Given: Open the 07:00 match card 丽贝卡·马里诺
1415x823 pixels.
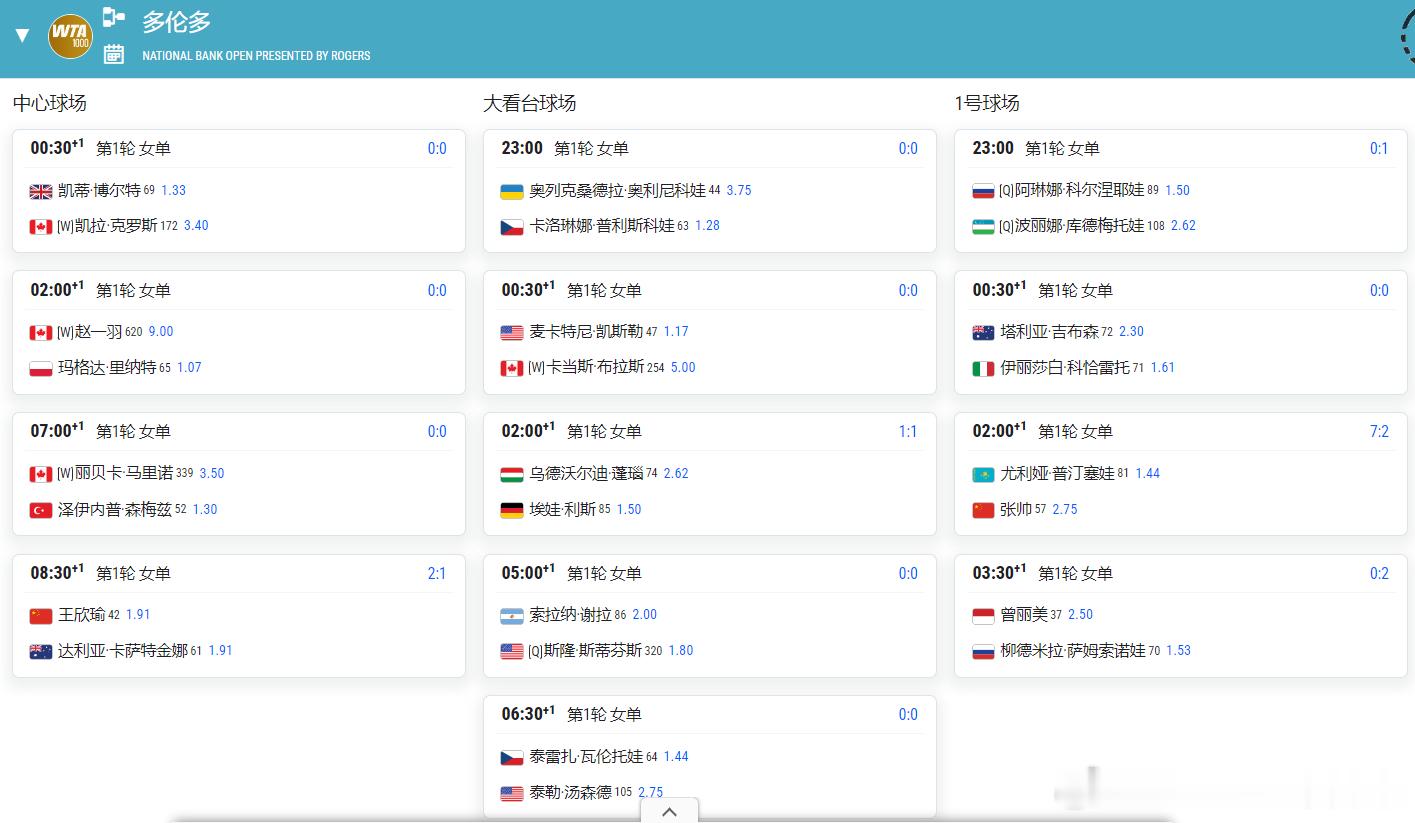Looking at the screenshot, I should pos(239,474).
